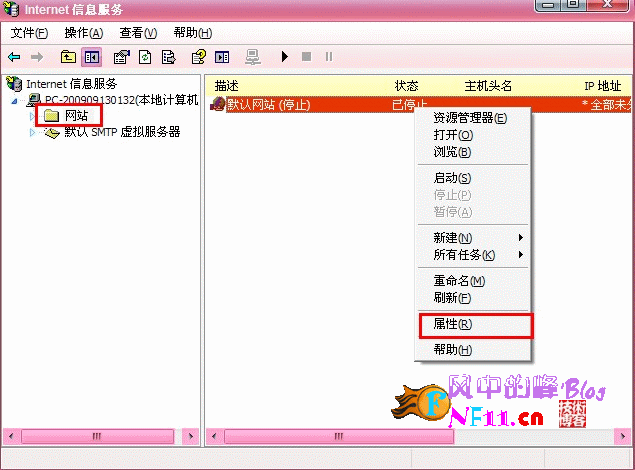Collapse the PC-200909130132 tree node
Image resolution: width=635 pixels, height=470 pixels.
tap(15, 101)
